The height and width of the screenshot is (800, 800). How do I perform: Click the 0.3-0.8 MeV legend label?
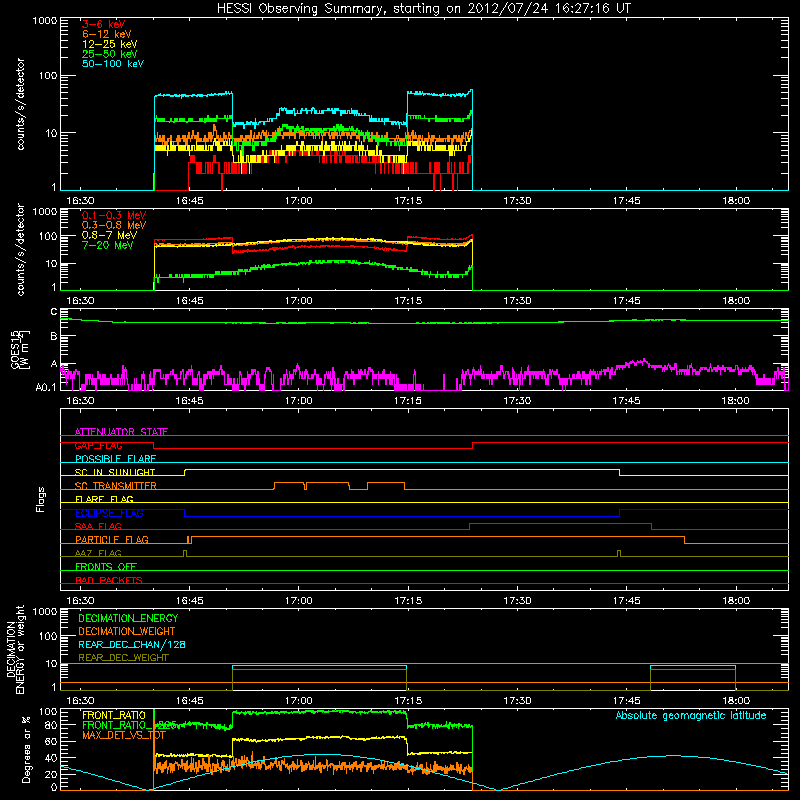[114, 225]
